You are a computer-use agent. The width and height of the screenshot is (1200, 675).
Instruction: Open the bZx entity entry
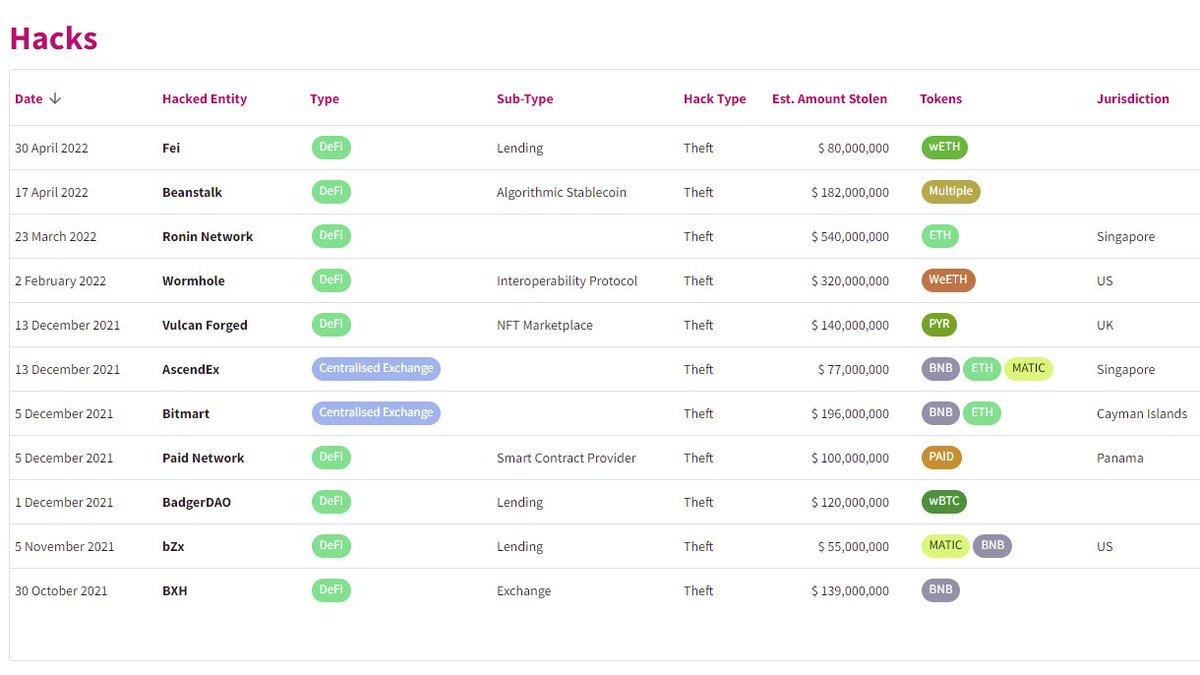pos(173,546)
